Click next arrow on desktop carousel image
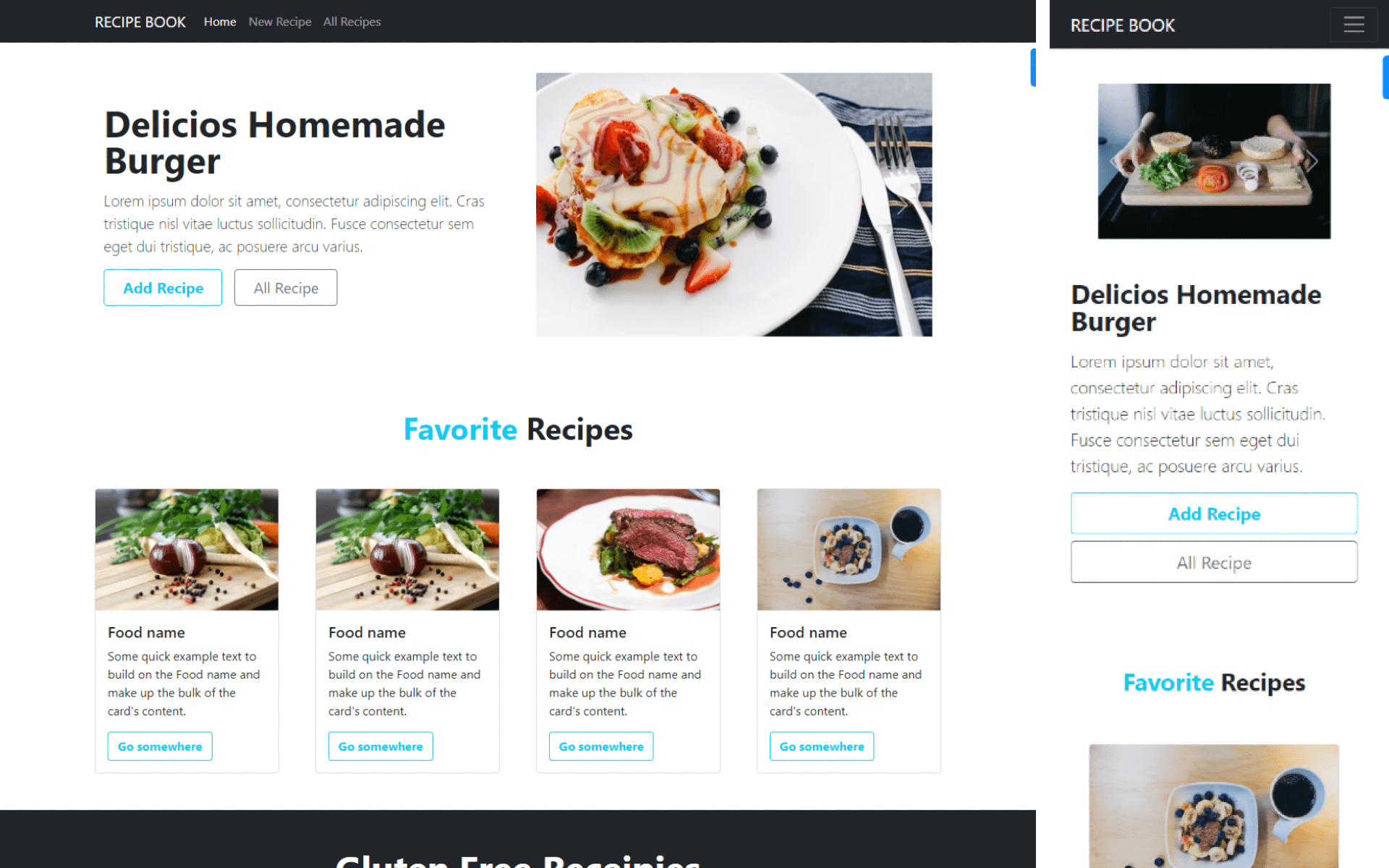This screenshot has height=868, width=1389. pos(902,205)
